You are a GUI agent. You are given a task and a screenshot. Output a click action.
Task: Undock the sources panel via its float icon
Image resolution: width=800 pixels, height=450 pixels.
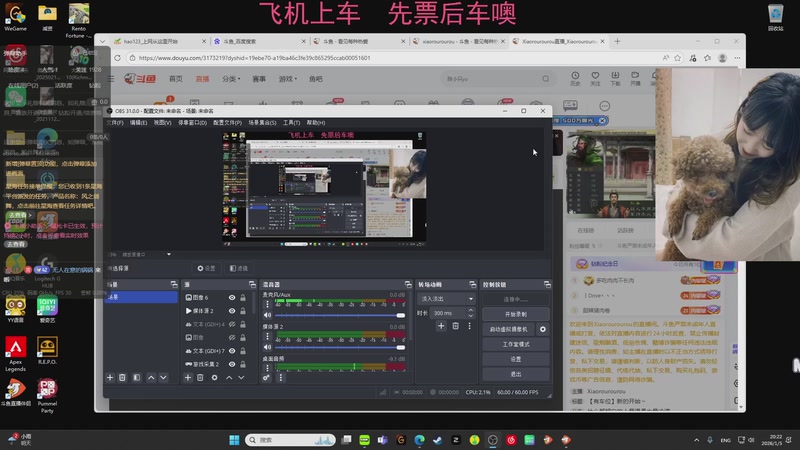pos(252,284)
